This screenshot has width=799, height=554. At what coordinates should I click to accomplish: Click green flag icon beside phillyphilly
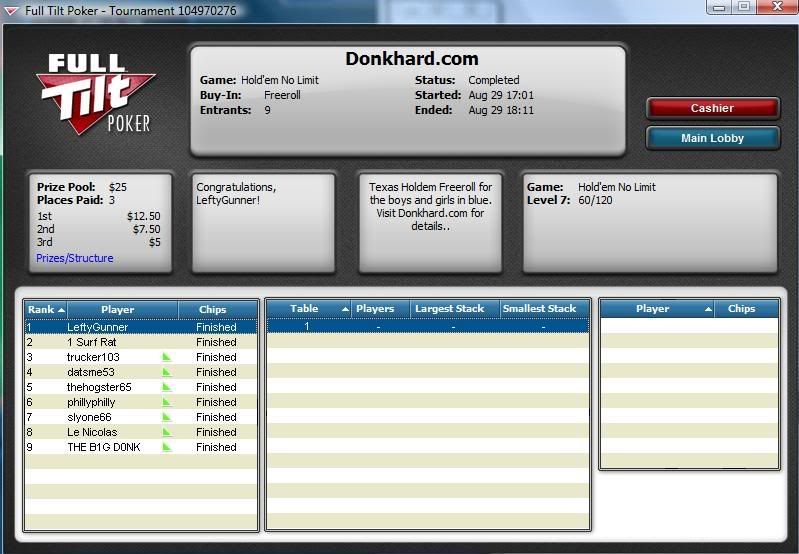click(167, 402)
